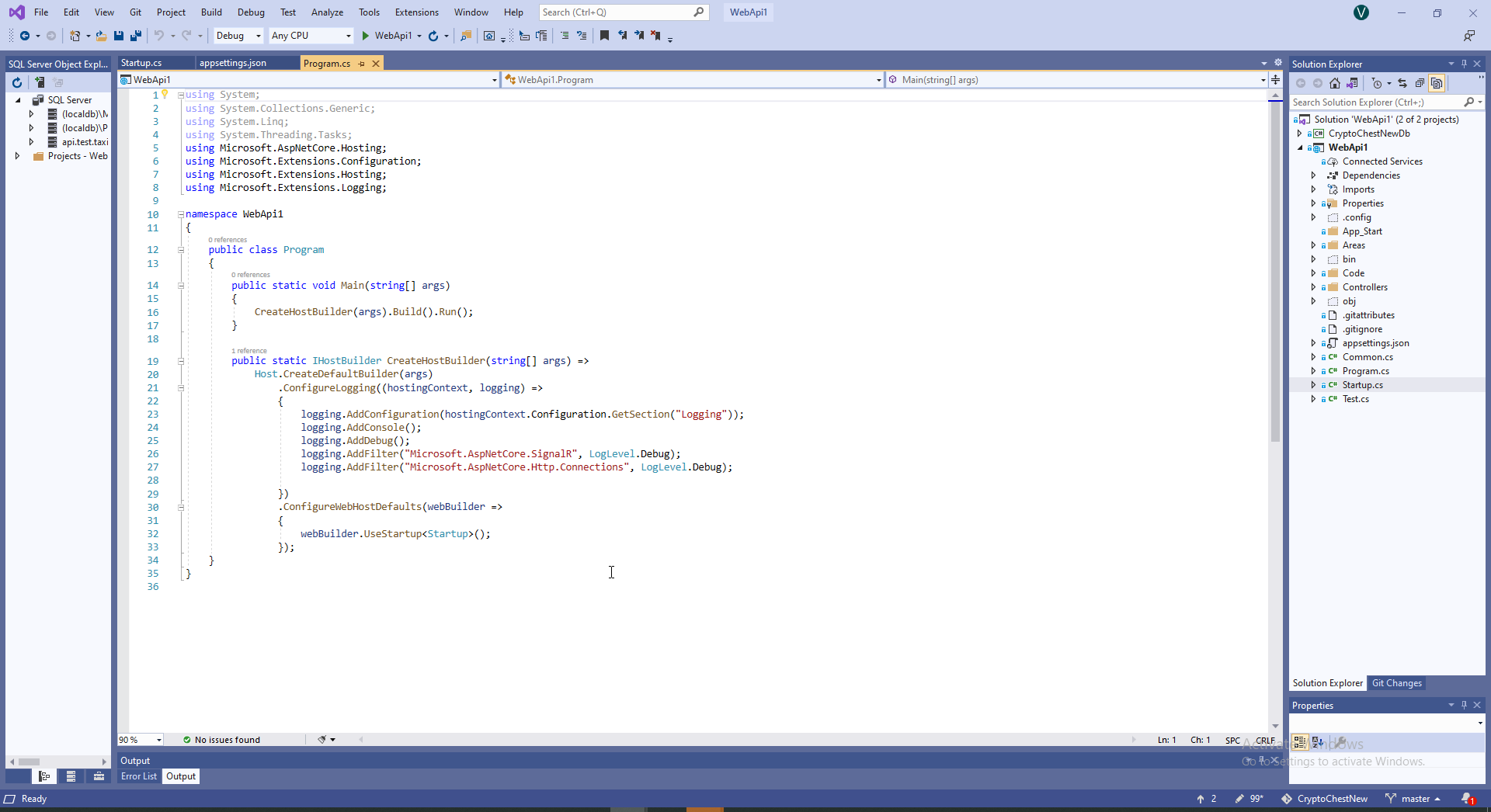Click the code cleanup broom icon
This screenshot has height=812, width=1491.
[x=322, y=740]
